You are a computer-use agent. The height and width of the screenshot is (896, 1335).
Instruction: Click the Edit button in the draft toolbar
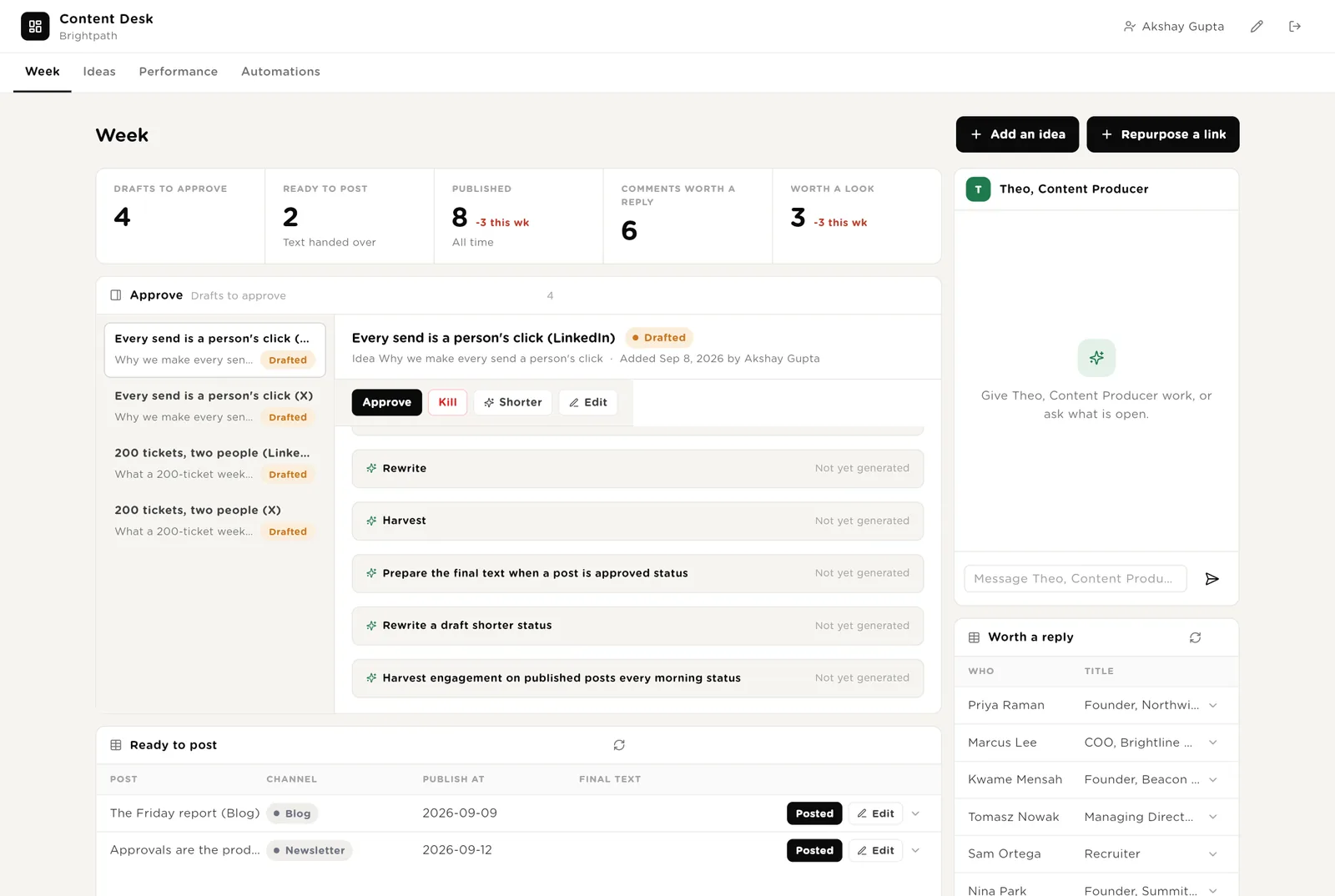click(588, 402)
